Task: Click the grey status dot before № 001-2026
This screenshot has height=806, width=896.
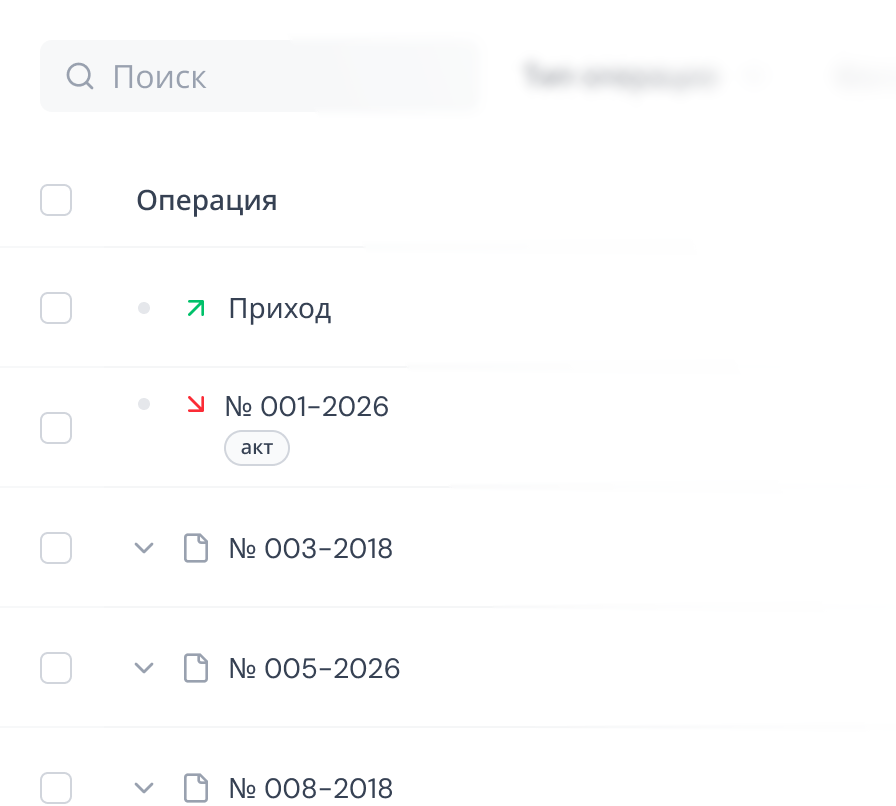Action: click(144, 404)
